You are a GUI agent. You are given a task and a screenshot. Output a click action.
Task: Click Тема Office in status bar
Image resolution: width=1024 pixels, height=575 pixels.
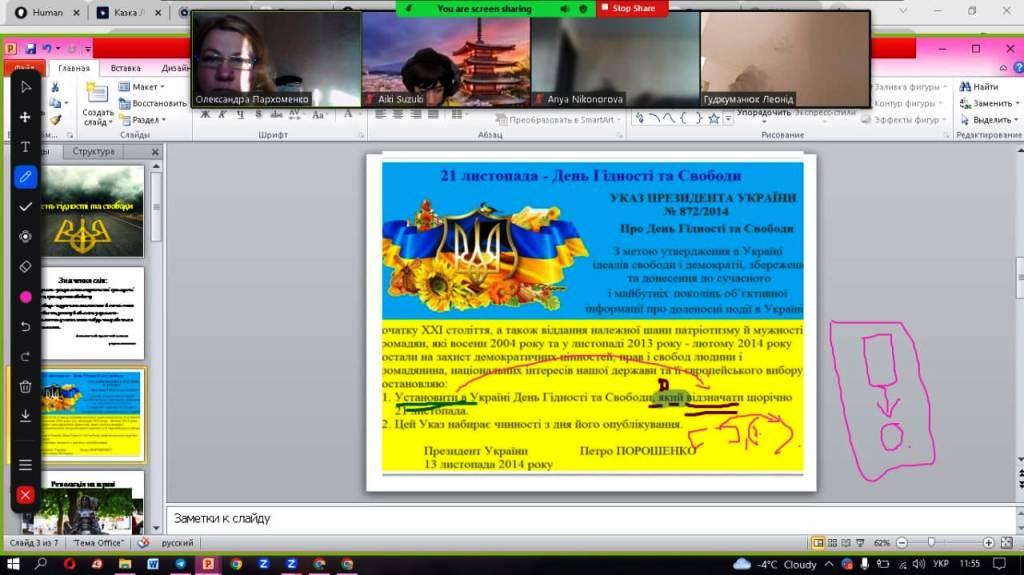[x=98, y=543]
